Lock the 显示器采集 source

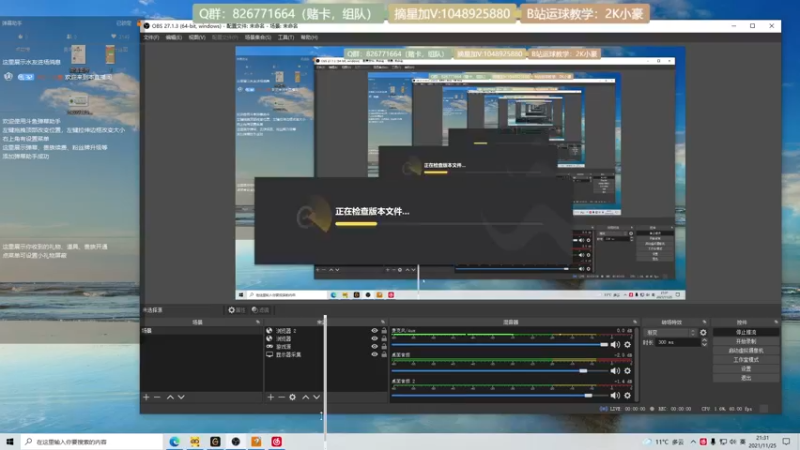coord(384,354)
